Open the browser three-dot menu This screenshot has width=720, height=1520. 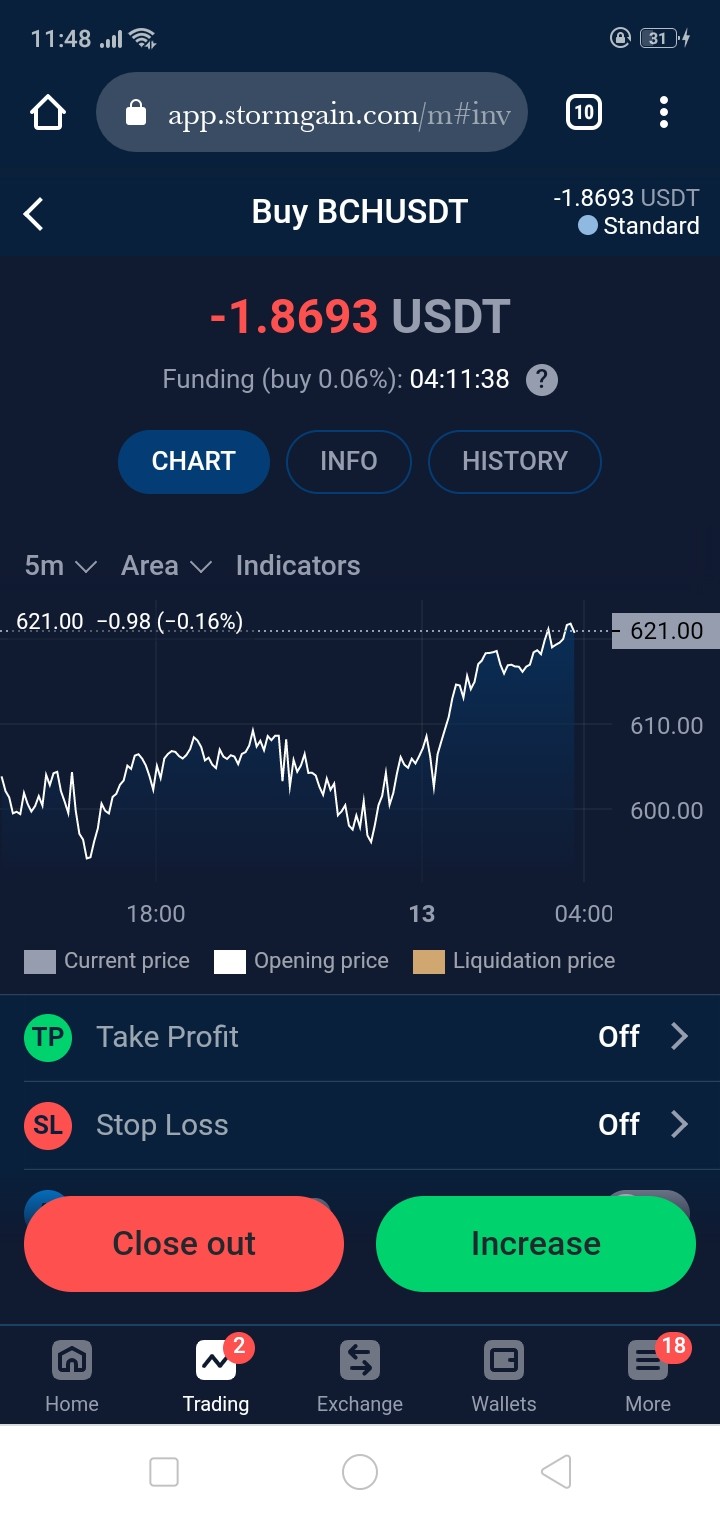(663, 113)
